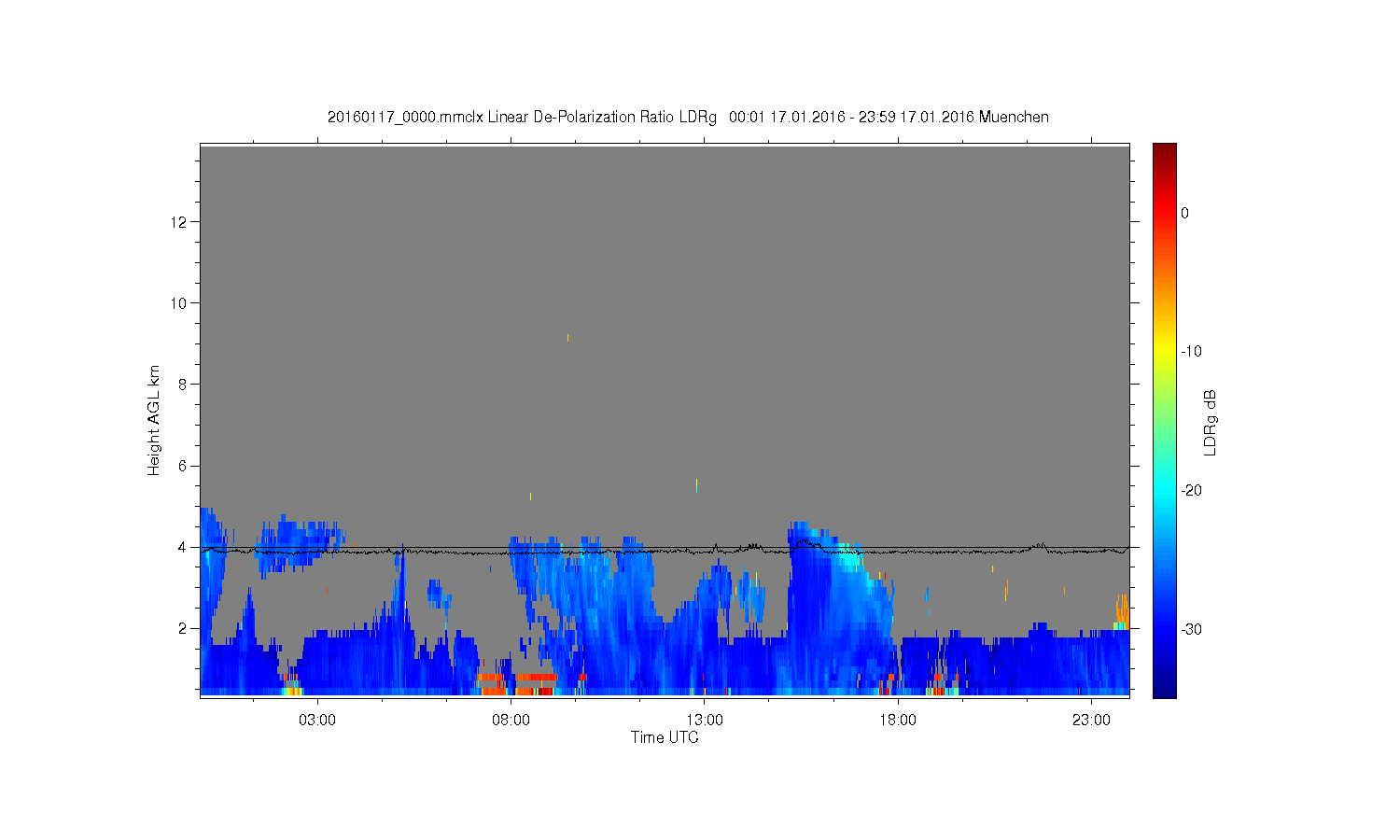Select the "23:00" time tick label

[x=1091, y=721]
